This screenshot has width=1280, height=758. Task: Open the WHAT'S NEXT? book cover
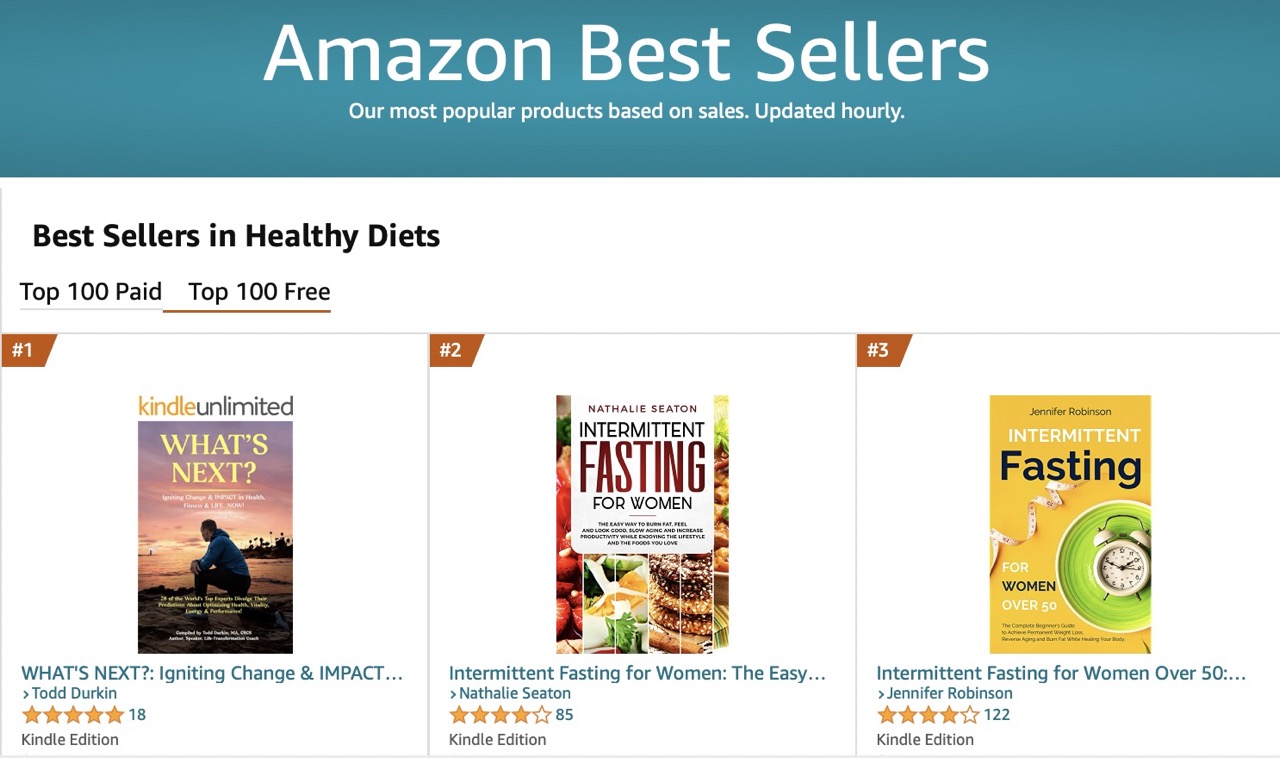pos(215,537)
